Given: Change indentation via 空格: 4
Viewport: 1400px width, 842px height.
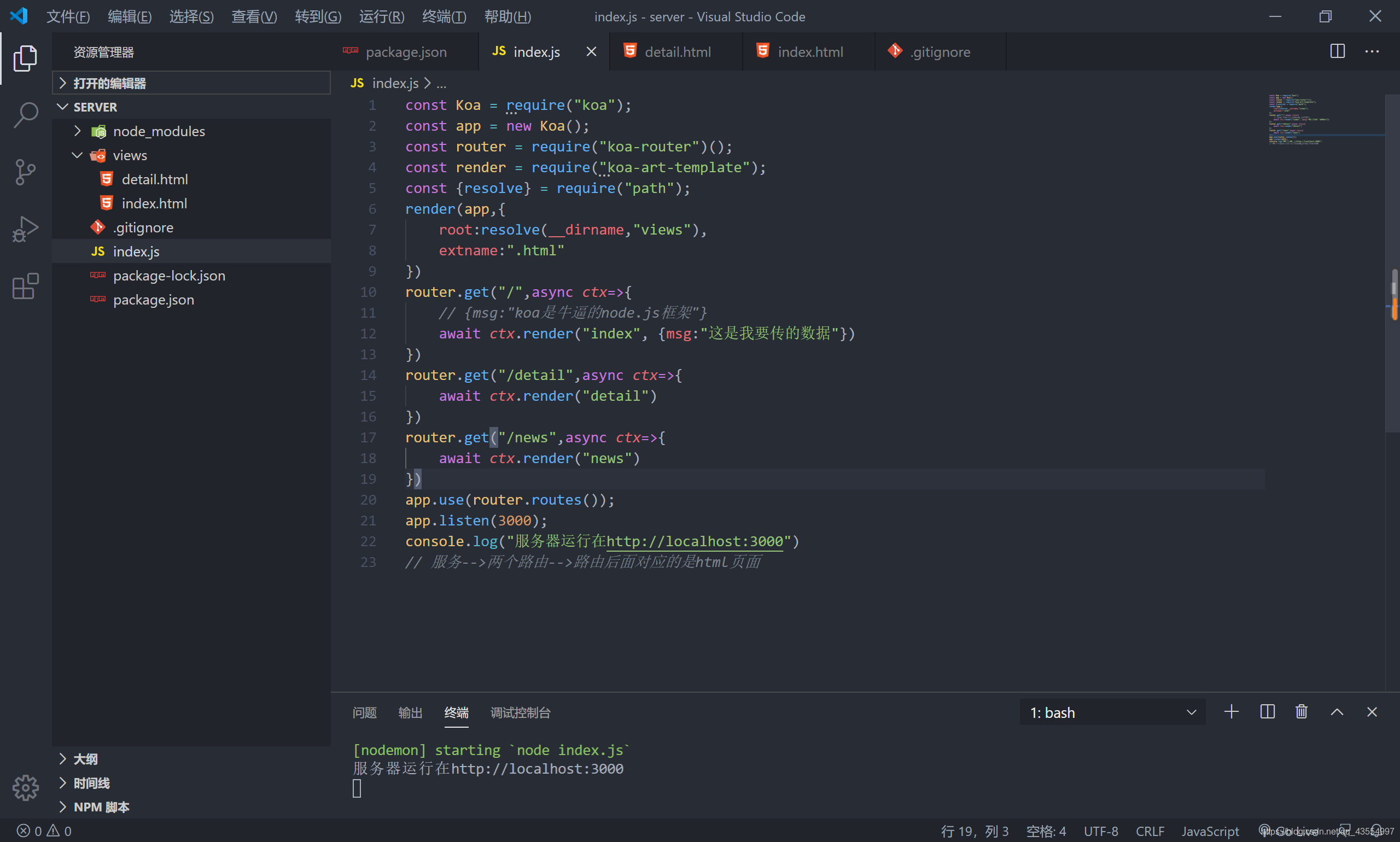Looking at the screenshot, I should pyautogui.click(x=1046, y=831).
